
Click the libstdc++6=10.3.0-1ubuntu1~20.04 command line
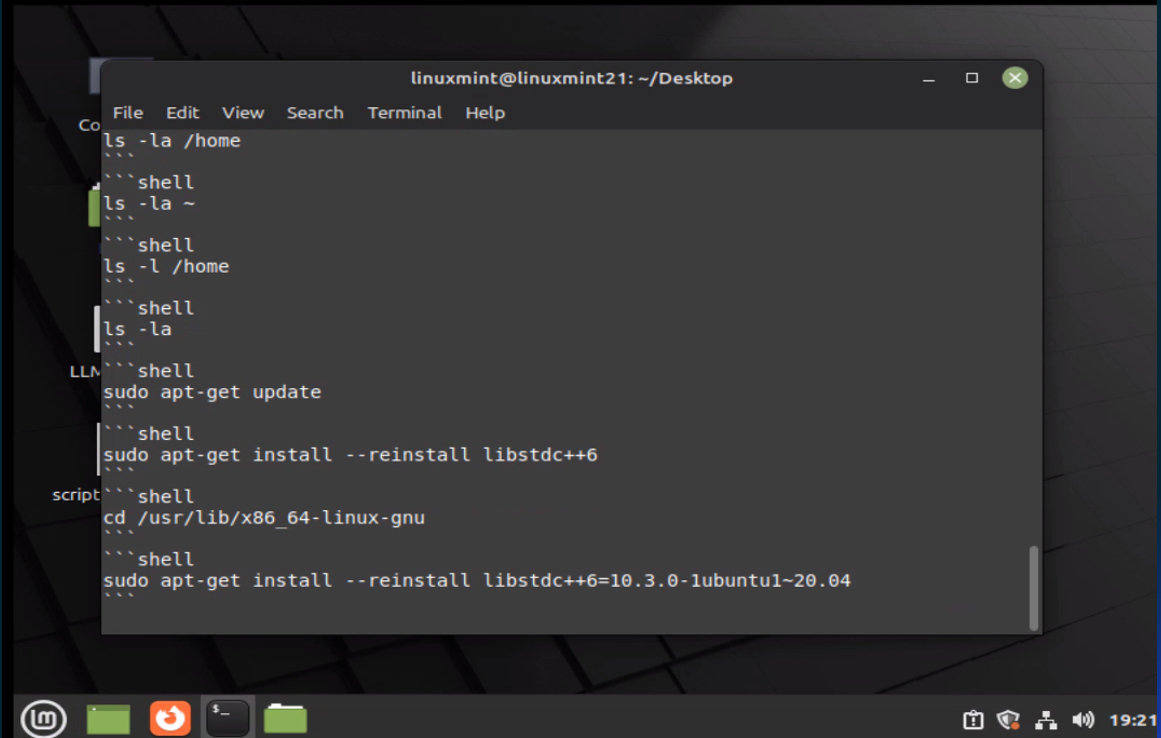477,580
